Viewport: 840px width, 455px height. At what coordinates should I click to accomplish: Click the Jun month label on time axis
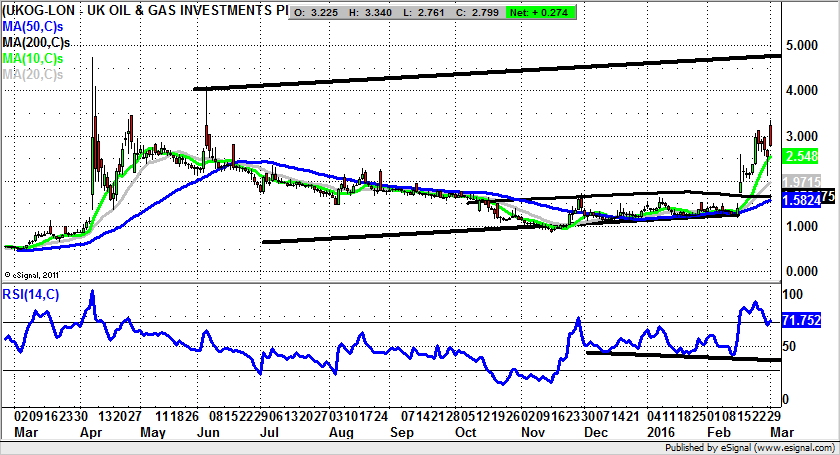point(207,434)
